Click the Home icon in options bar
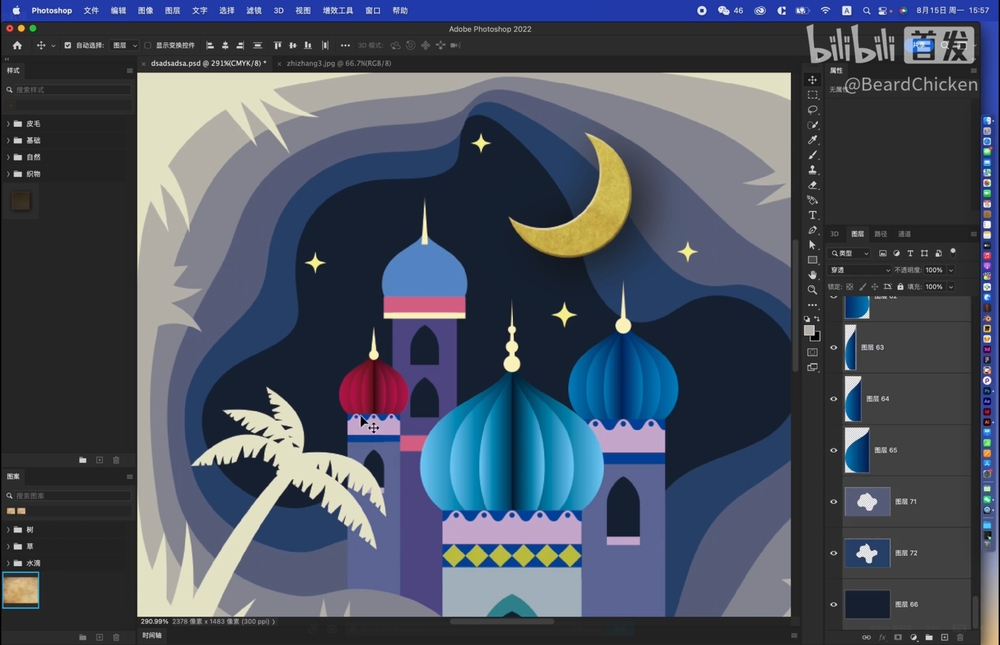Viewport: 1000px width, 645px height. point(17,45)
